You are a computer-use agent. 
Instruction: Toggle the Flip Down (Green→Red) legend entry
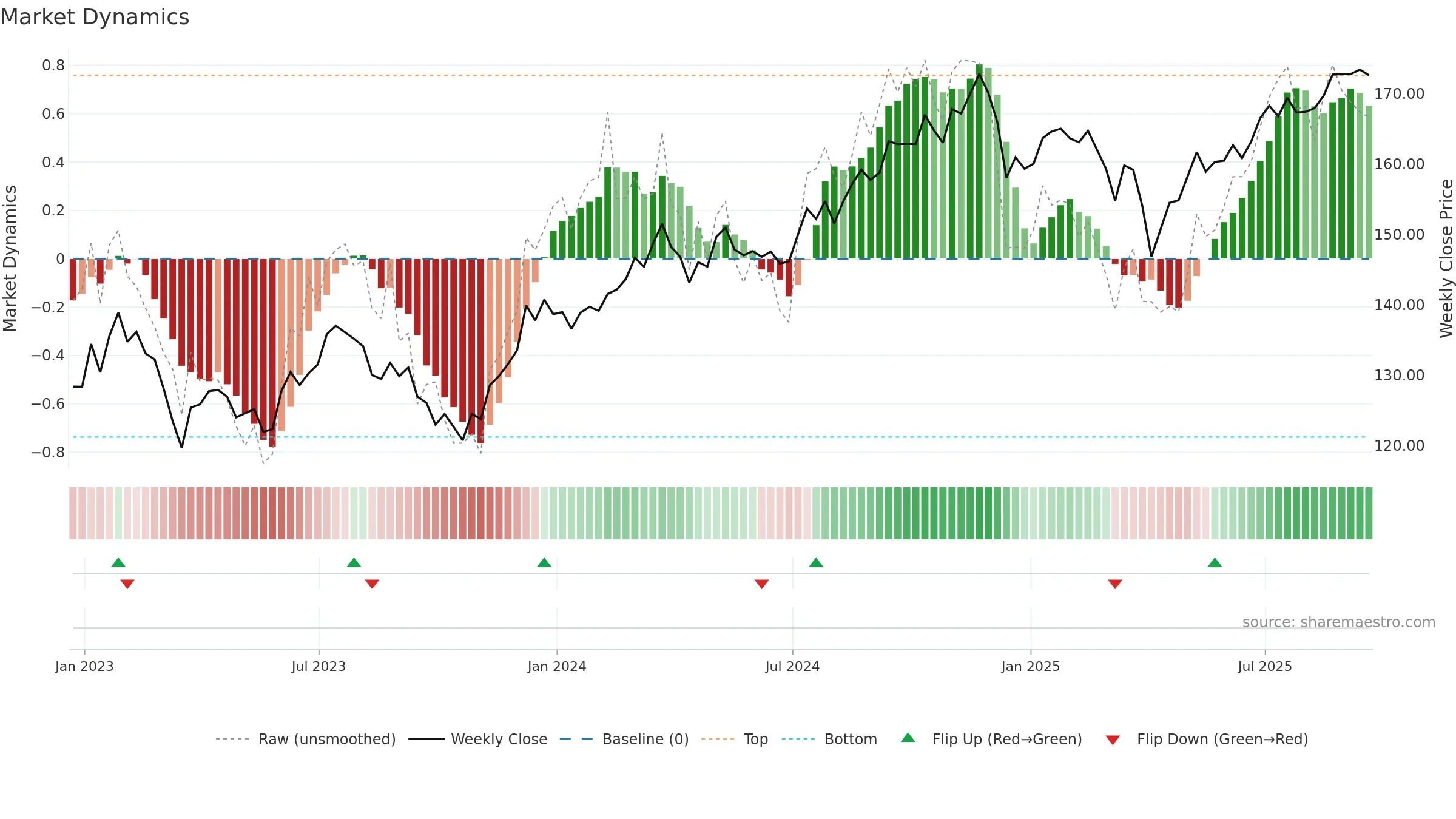point(1206,739)
